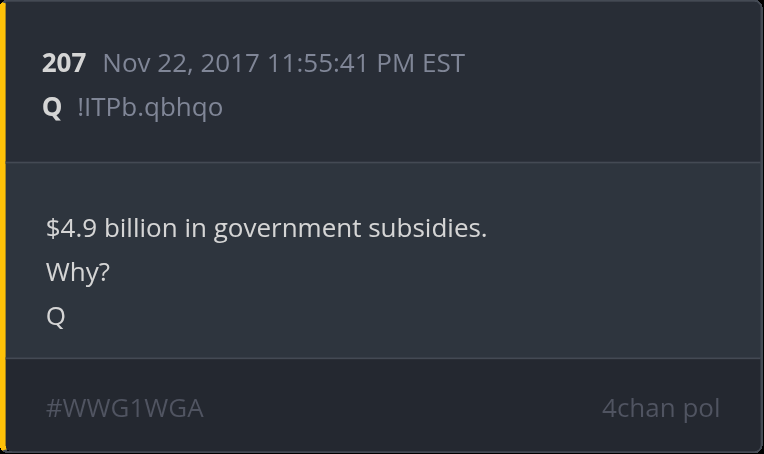Open post number 207
This screenshot has width=764, height=454.
click(64, 63)
